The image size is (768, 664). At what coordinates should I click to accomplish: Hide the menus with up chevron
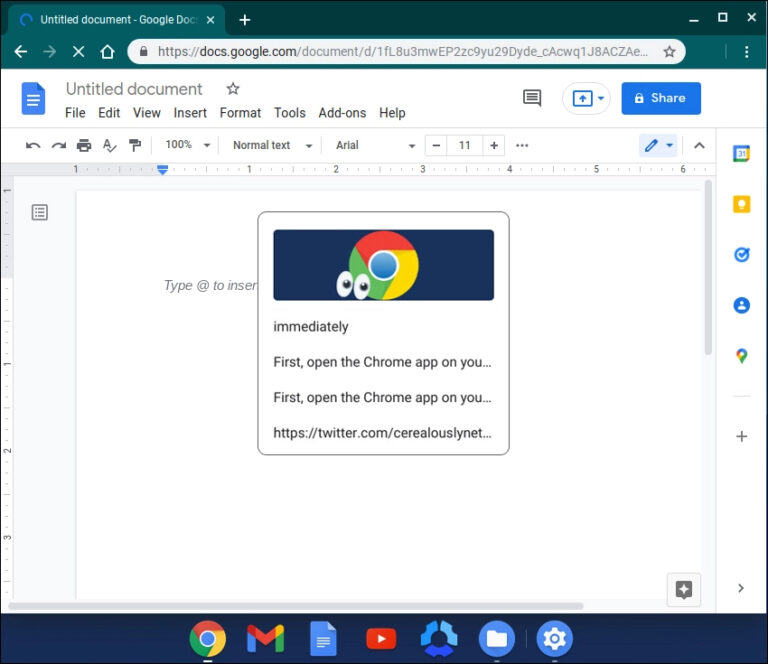[699, 145]
